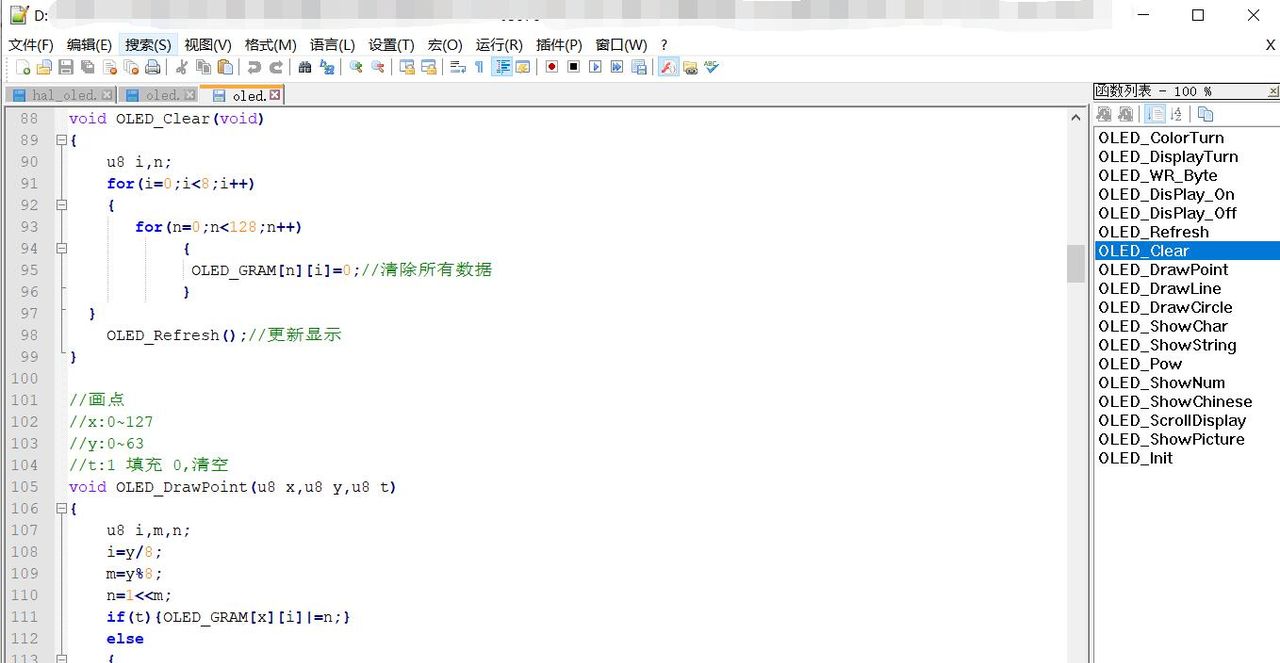Collapse the fold marker at line 89
Image resolution: width=1280 pixels, height=663 pixels.
(61, 140)
